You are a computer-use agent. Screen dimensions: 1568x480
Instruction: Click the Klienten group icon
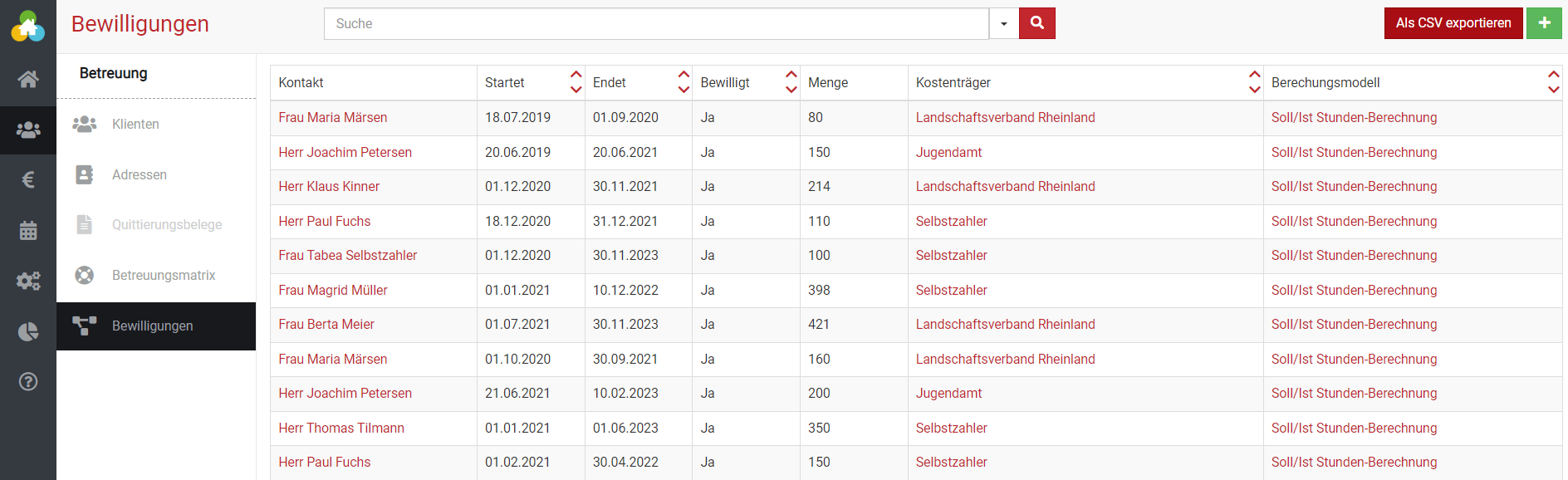[85, 125]
